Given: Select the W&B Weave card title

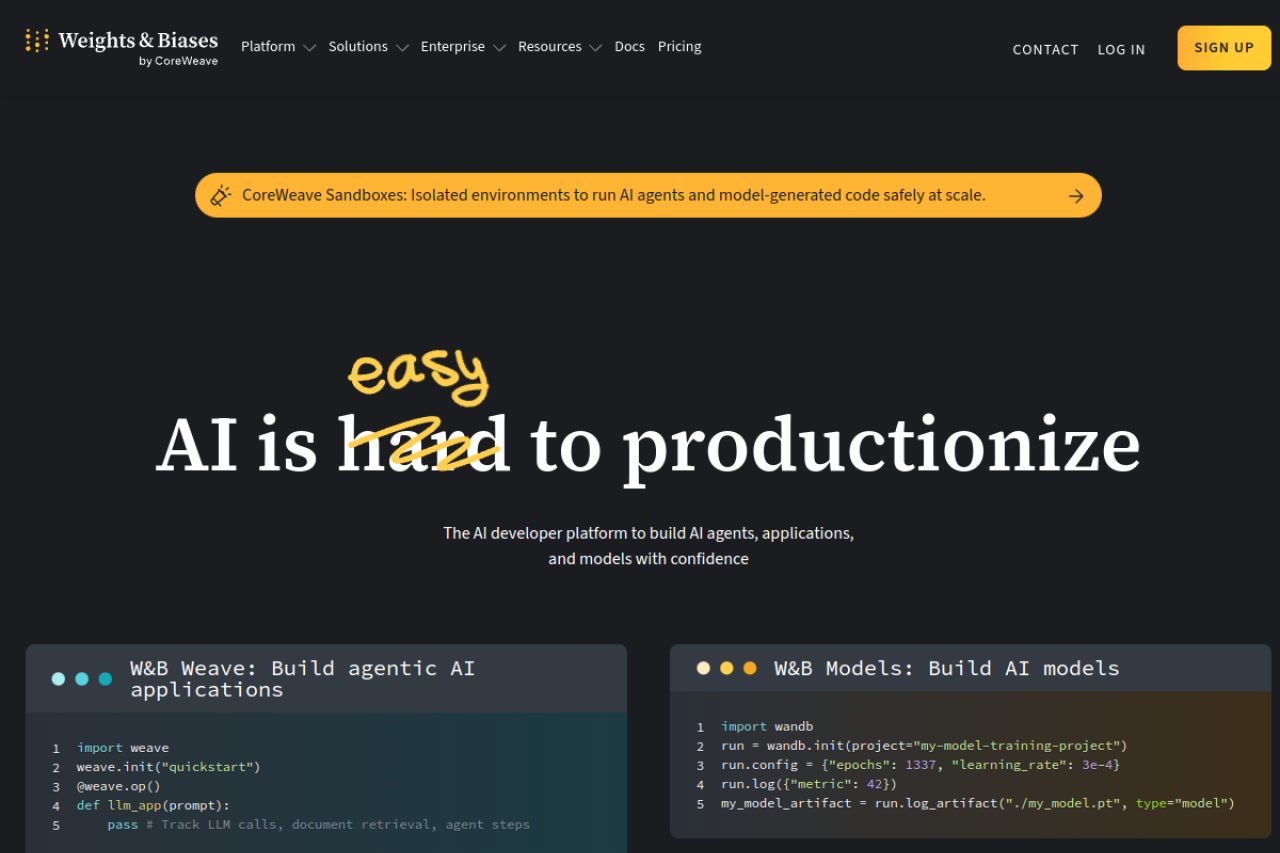Looking at the screenshot, I should [303, 679].
